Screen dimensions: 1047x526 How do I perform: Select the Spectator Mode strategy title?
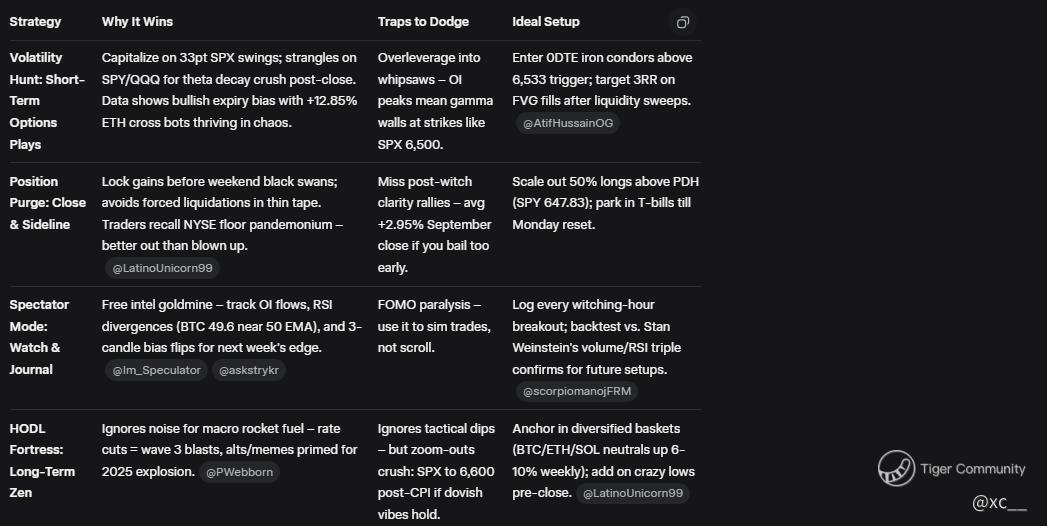[x=40, y=337]
